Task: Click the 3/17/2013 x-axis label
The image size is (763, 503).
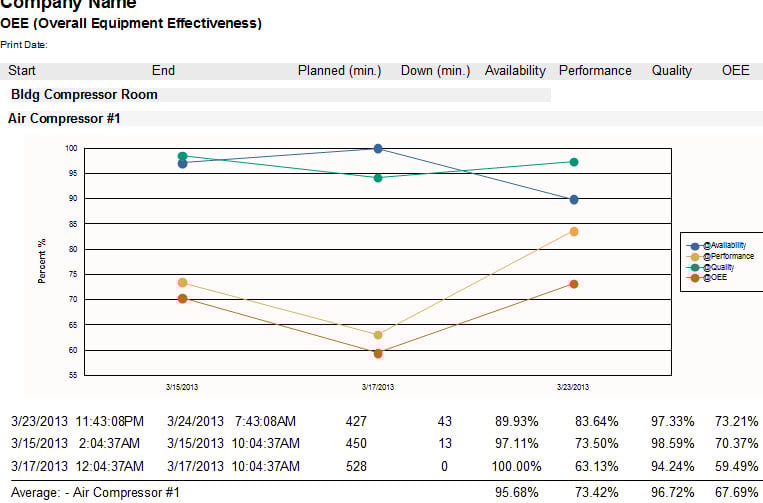Action: [x=378, y=387]
